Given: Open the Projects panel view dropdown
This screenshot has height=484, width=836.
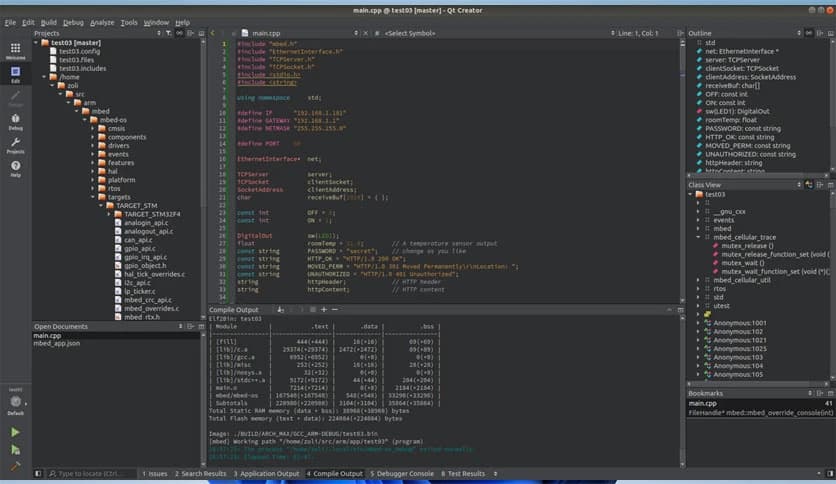Looking at the screenshot, I should (158, 33).
